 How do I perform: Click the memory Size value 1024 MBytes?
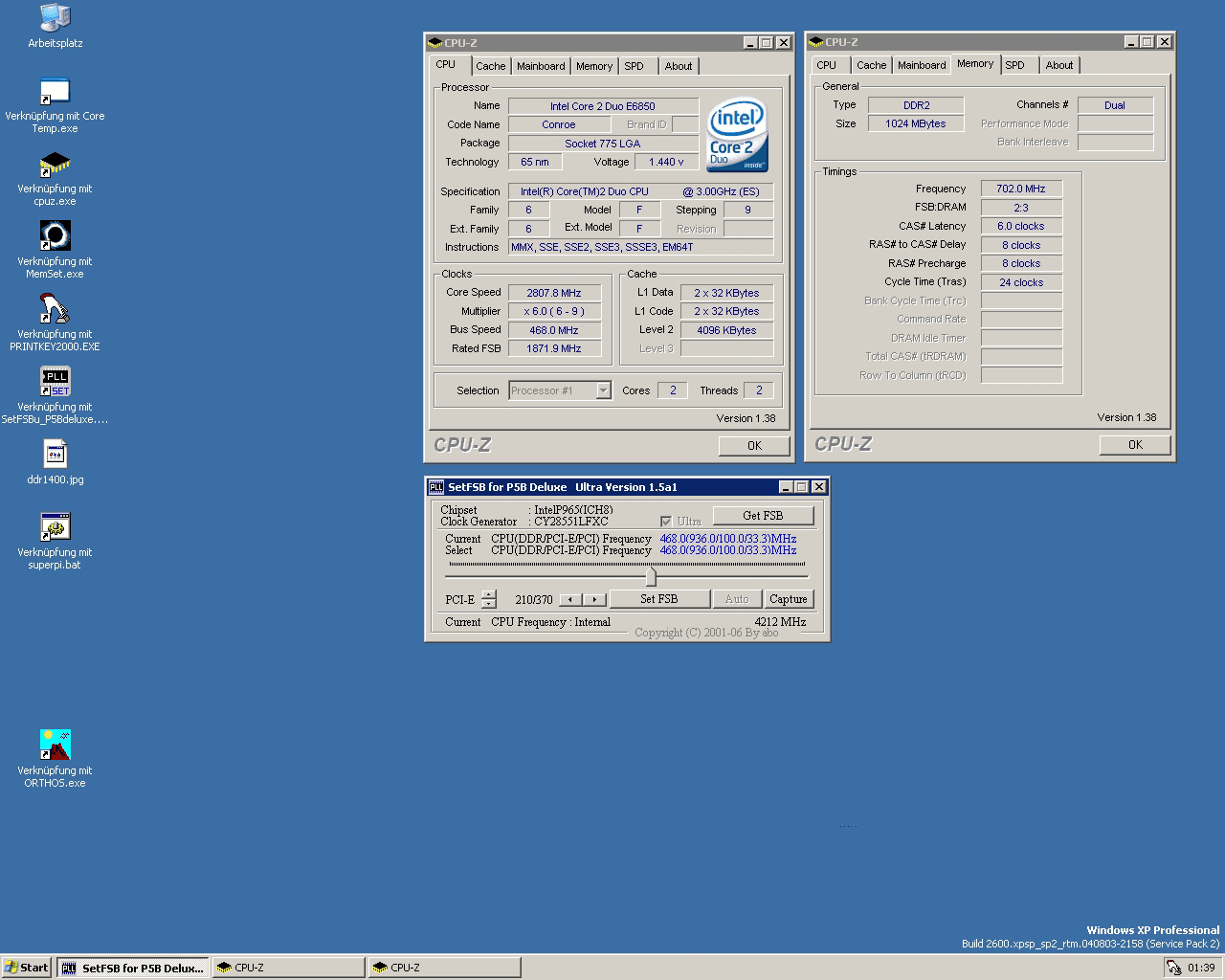[916, 123]
